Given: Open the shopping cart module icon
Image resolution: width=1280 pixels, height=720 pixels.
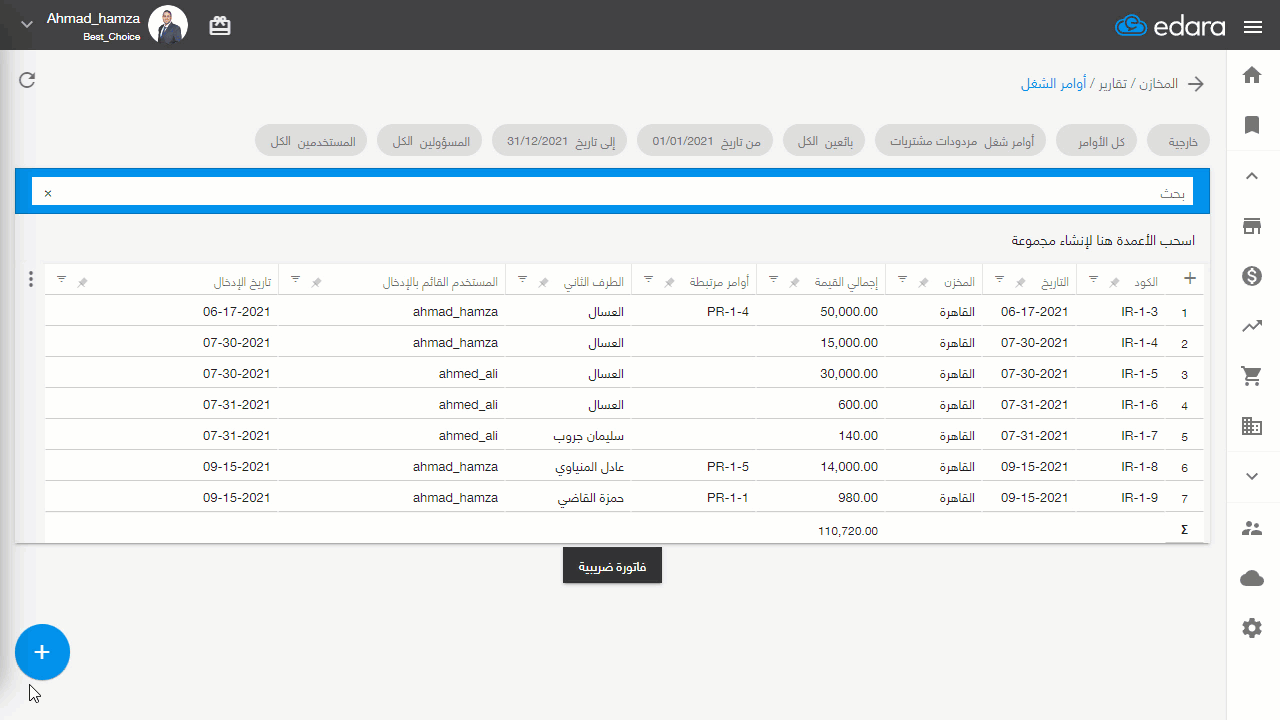Looking at the screenshot, I should [x=1252, y=376].
